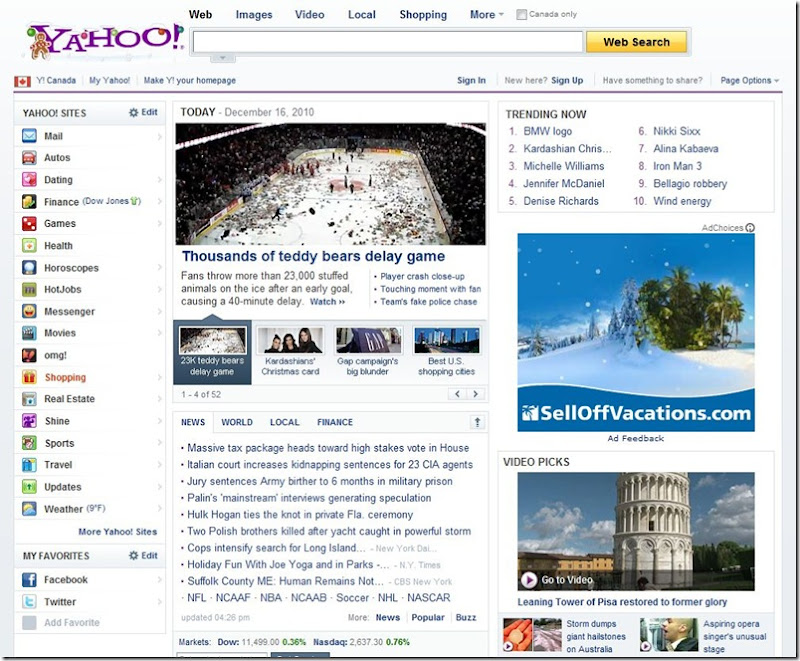800x661 pixels.
Task: Open the Ad Feedback link
Action: tap(636, 438)
